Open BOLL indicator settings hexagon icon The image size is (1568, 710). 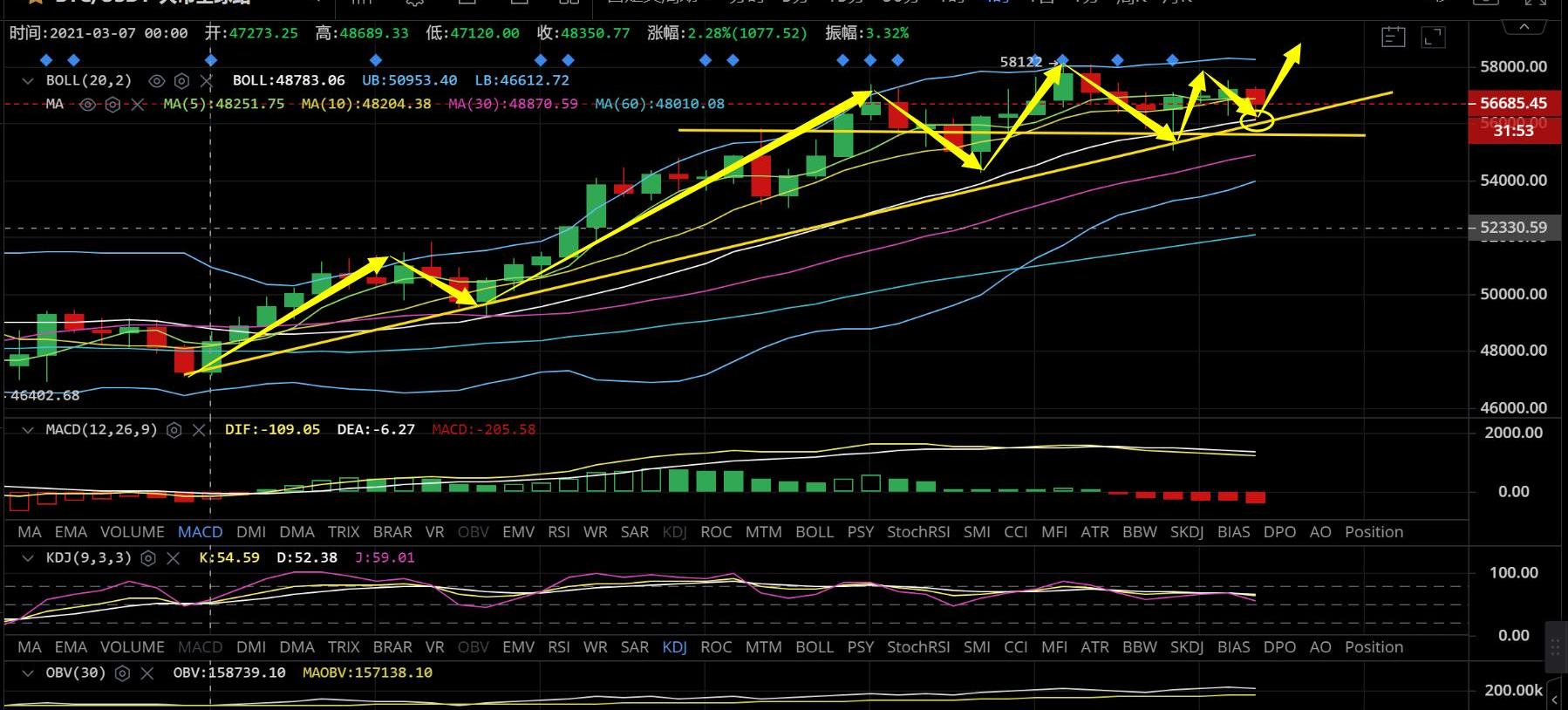click(x=181, y=81)
